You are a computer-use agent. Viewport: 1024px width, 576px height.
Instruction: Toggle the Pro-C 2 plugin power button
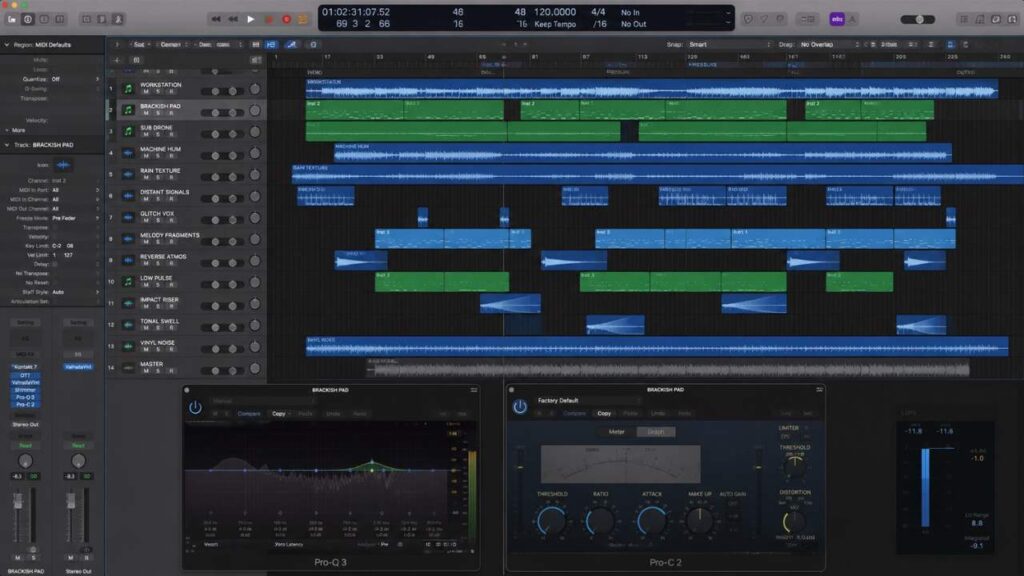520,407
